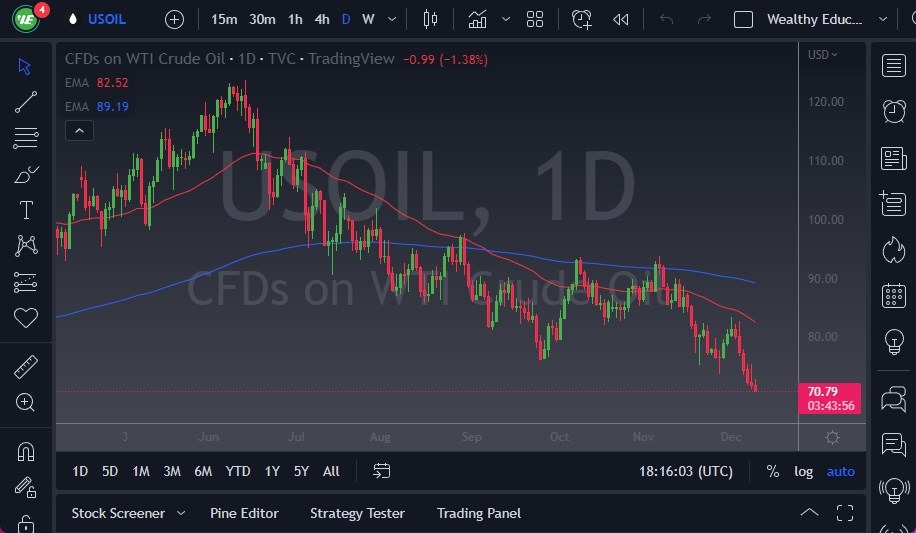This screenshot has width=916, height=533.
Task: Open the 18:16:03 (UTC) timezone menu
Action: [686, 471]
